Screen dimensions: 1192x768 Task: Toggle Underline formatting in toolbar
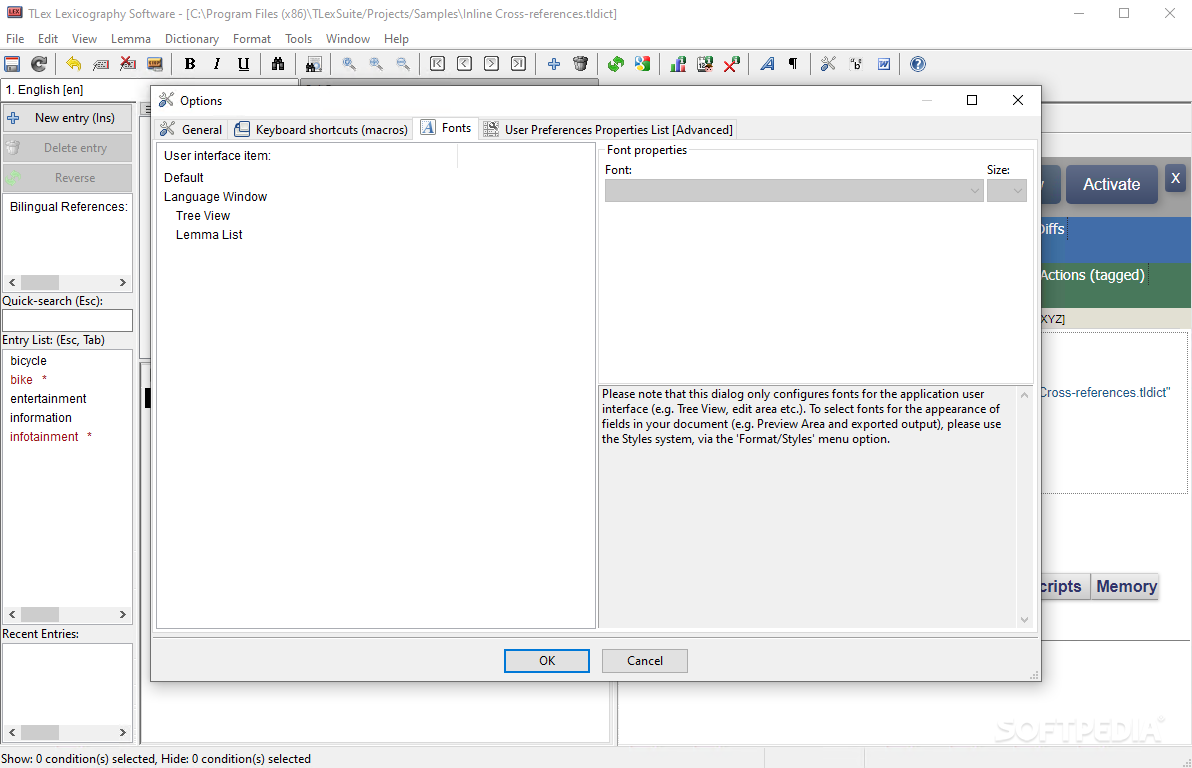pos(243,64)
